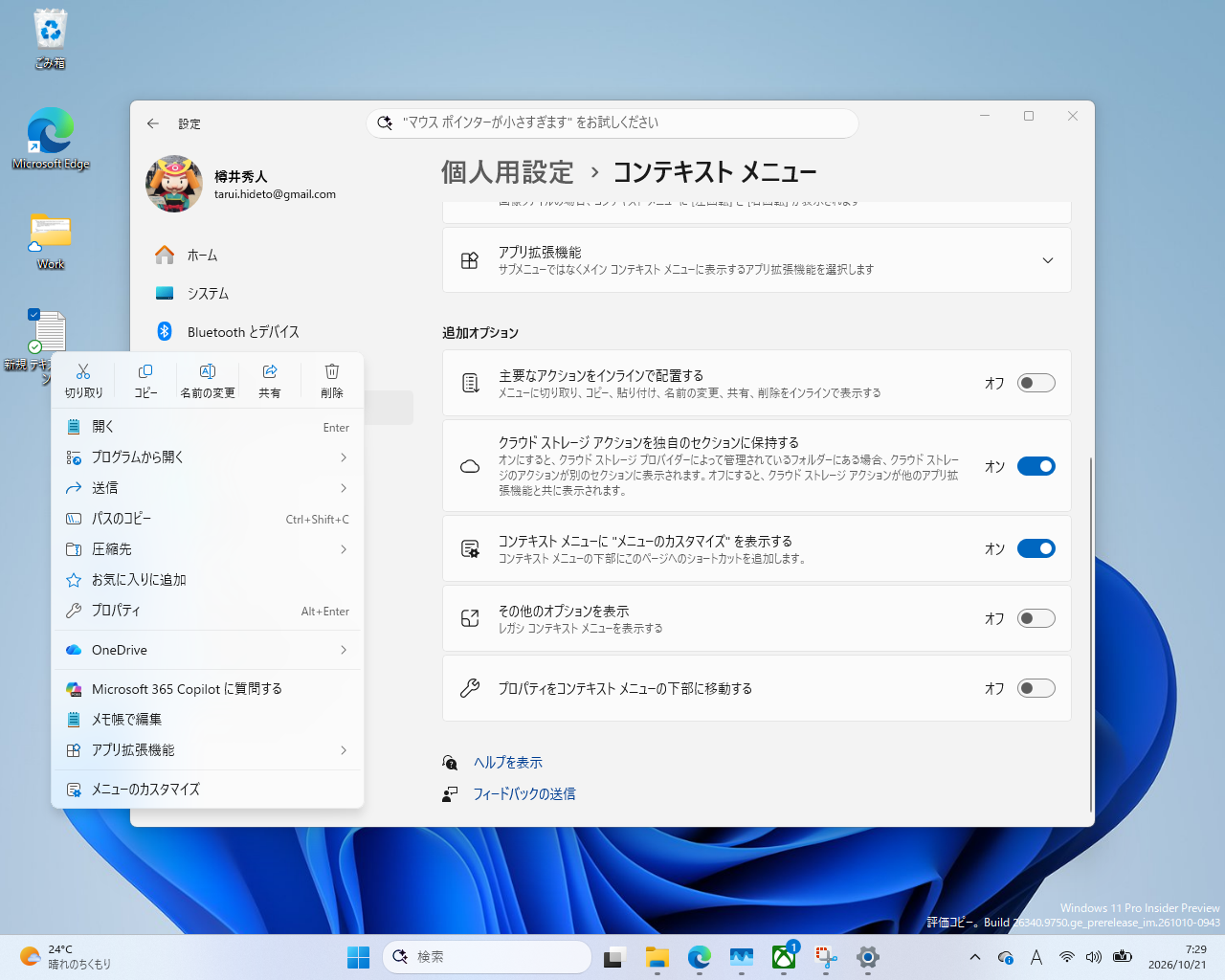
Task: Choose パスのコピー from context menu
Action: [x=208, y=519]
